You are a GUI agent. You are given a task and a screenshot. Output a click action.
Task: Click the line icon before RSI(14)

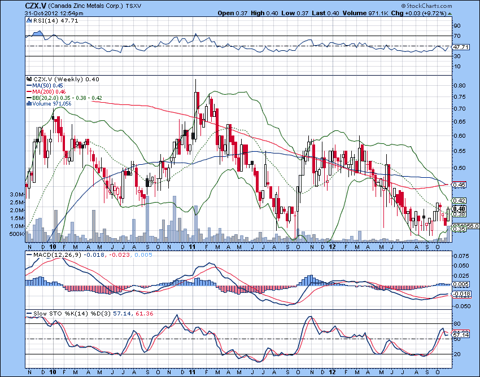pyautogui.click(x=30, y=21)
